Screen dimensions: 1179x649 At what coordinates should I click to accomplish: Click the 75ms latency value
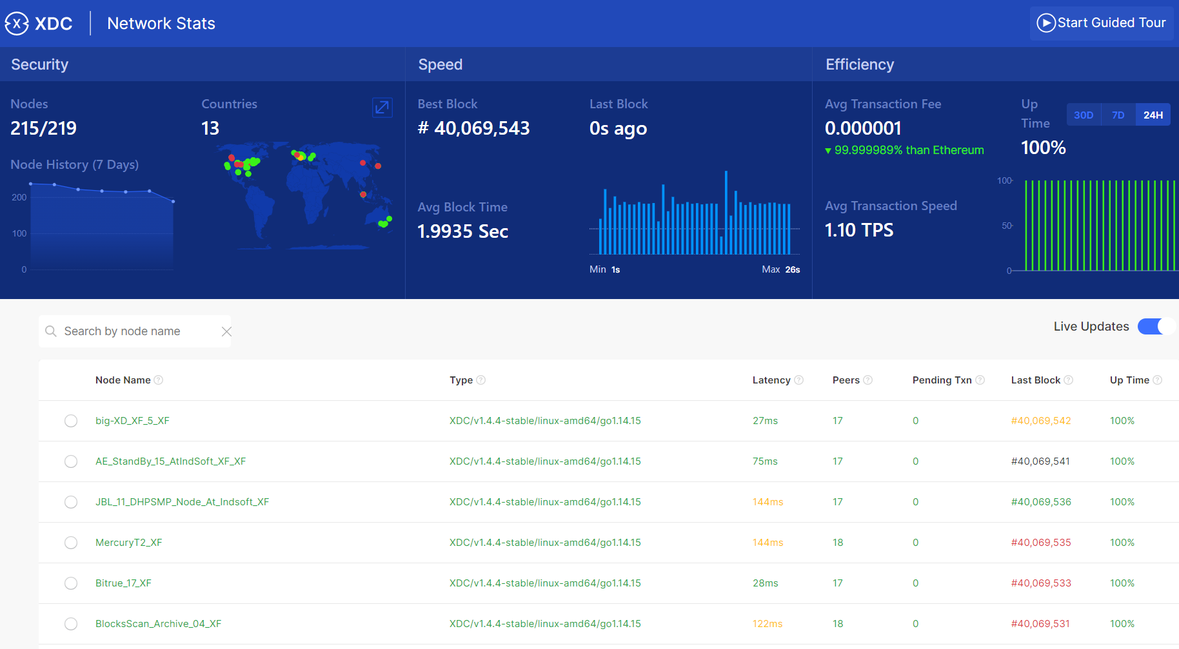(x=765, y=461)
